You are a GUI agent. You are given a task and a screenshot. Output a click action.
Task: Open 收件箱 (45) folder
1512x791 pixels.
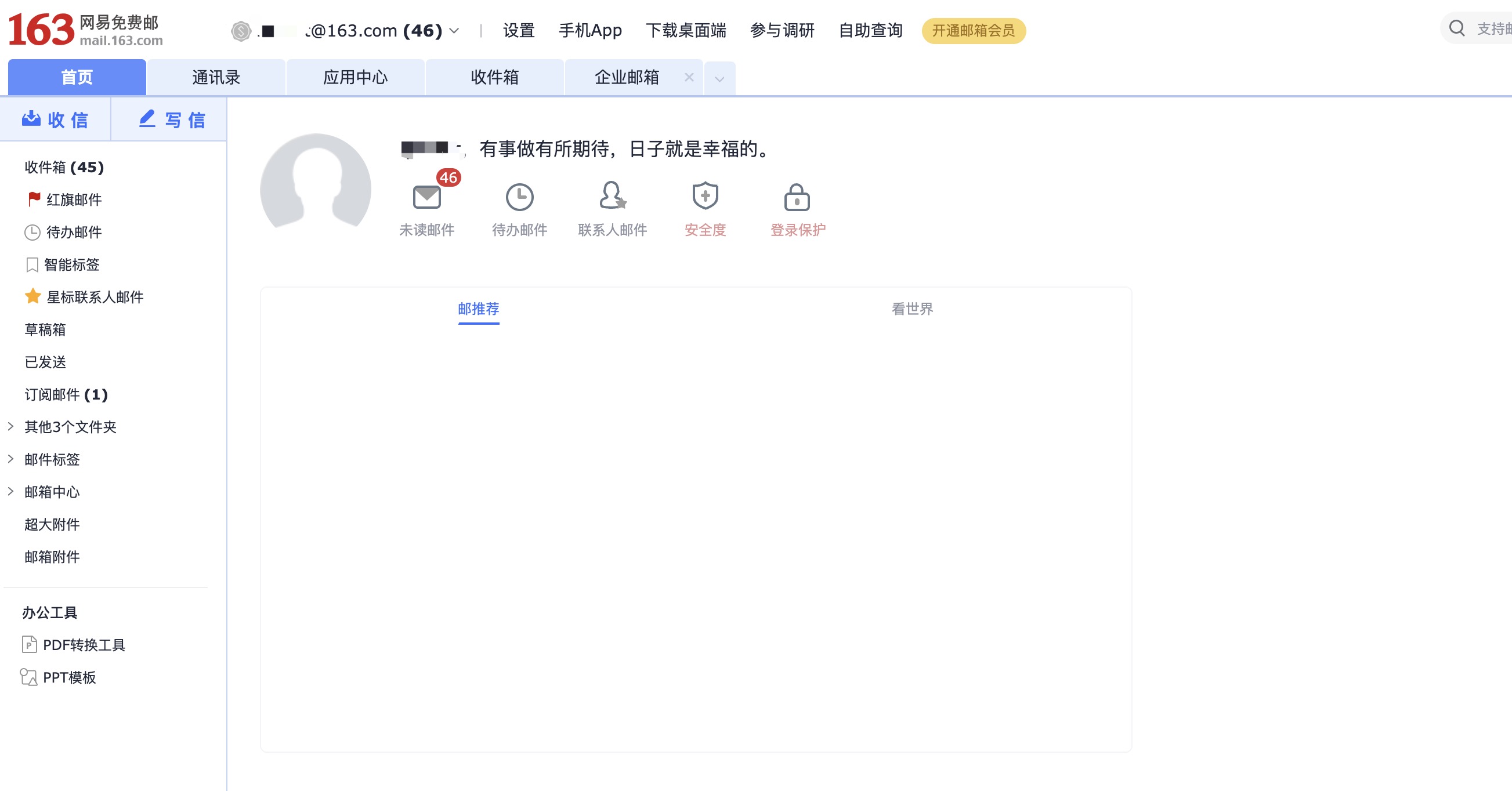click(64, 167)
